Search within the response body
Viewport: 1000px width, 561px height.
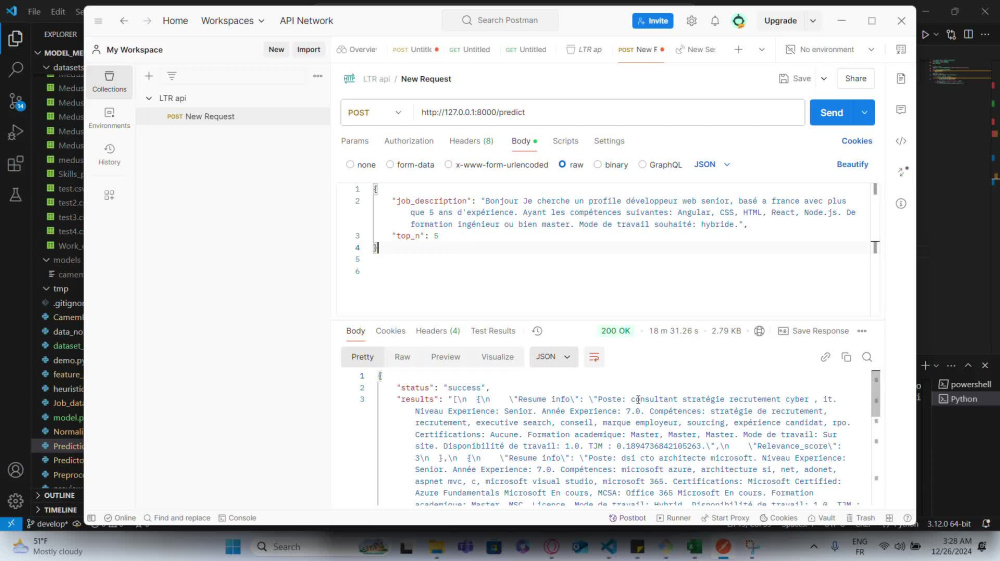coord(867,357)
